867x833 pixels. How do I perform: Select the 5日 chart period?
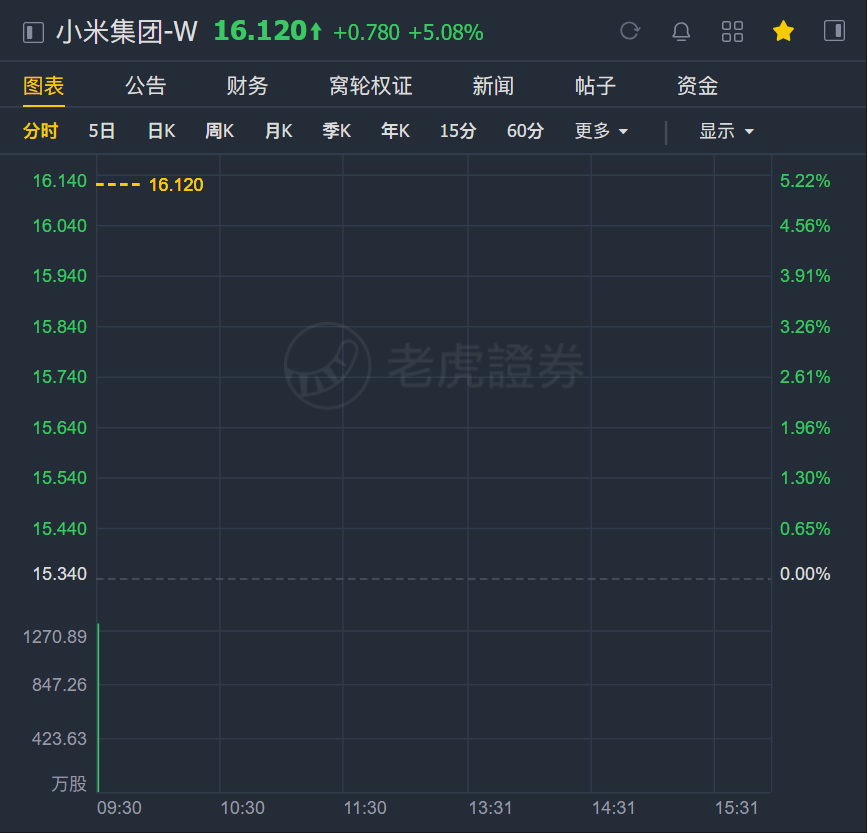point(102,131)
